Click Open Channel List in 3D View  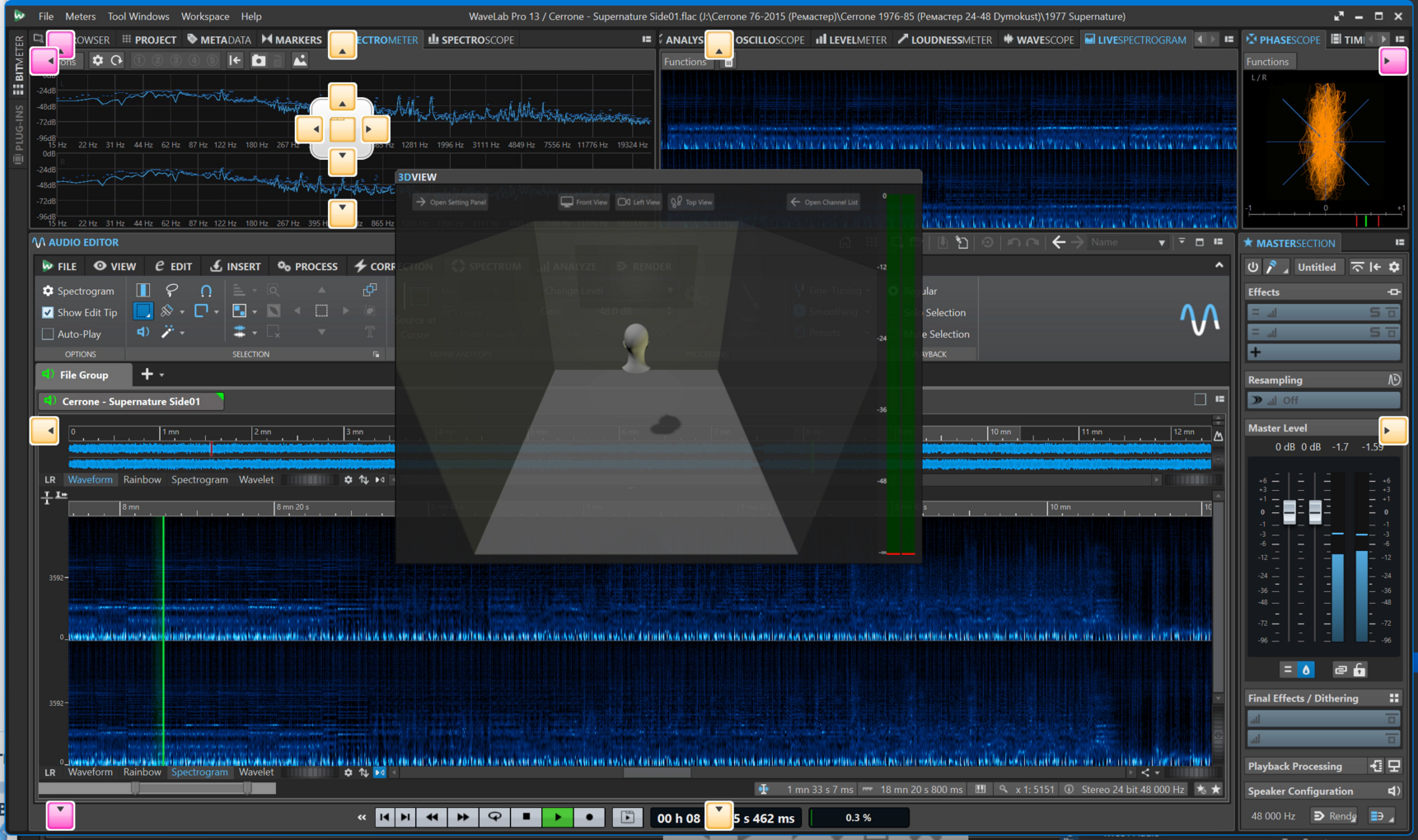[x=824, y=202]
